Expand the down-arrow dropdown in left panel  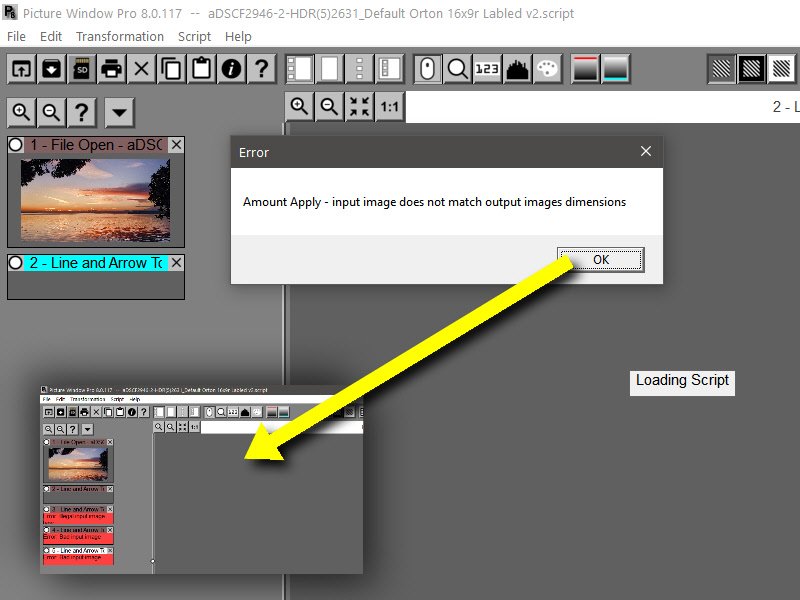119,112
